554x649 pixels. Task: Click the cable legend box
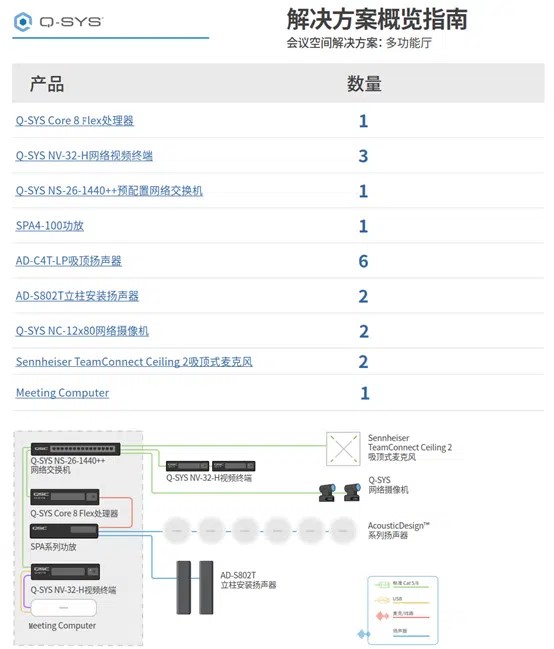[403, 610]
